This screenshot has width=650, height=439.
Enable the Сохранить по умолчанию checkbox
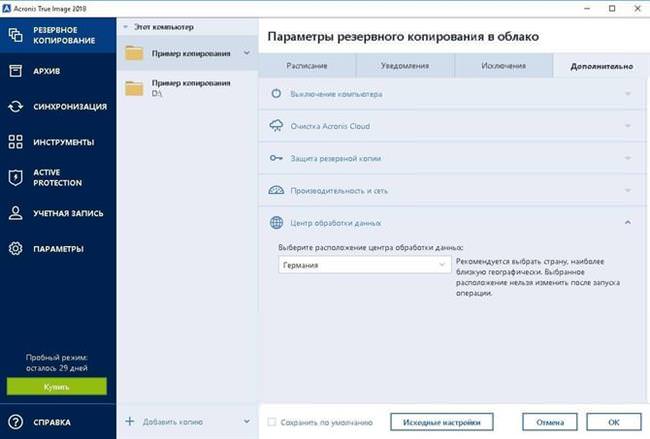272,422
